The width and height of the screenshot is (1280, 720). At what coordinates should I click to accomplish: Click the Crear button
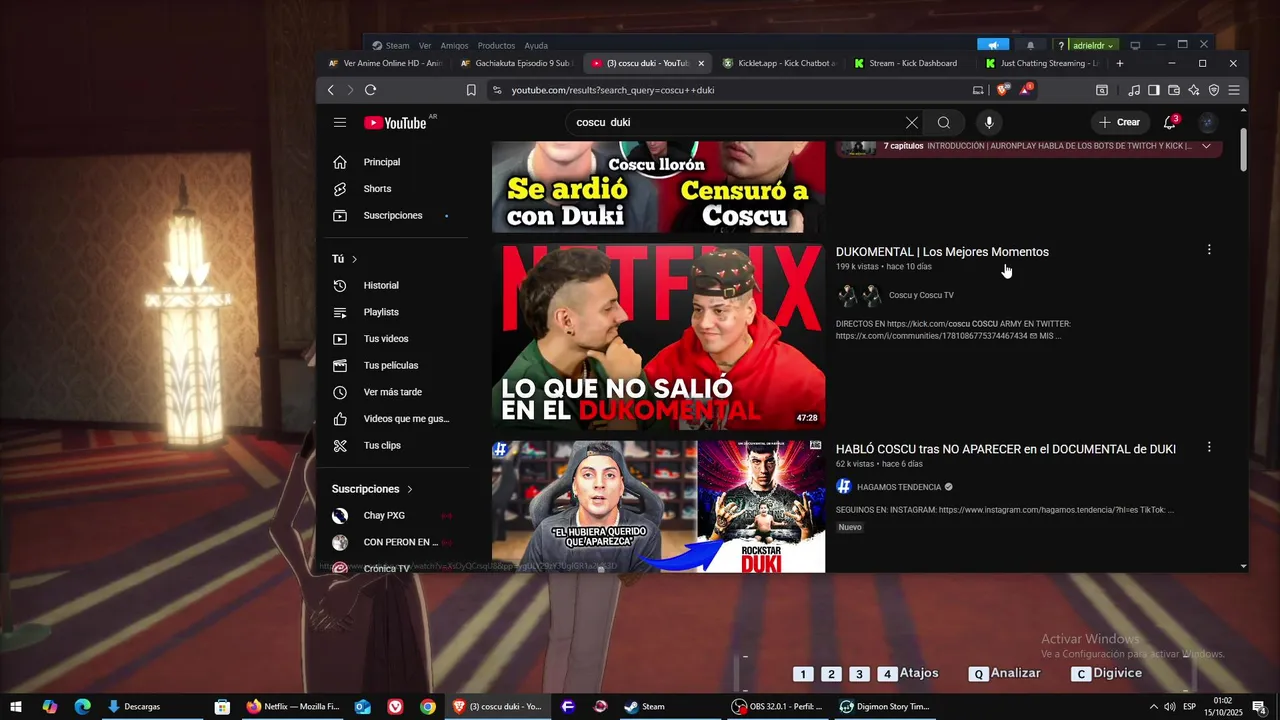[1119, 122]
